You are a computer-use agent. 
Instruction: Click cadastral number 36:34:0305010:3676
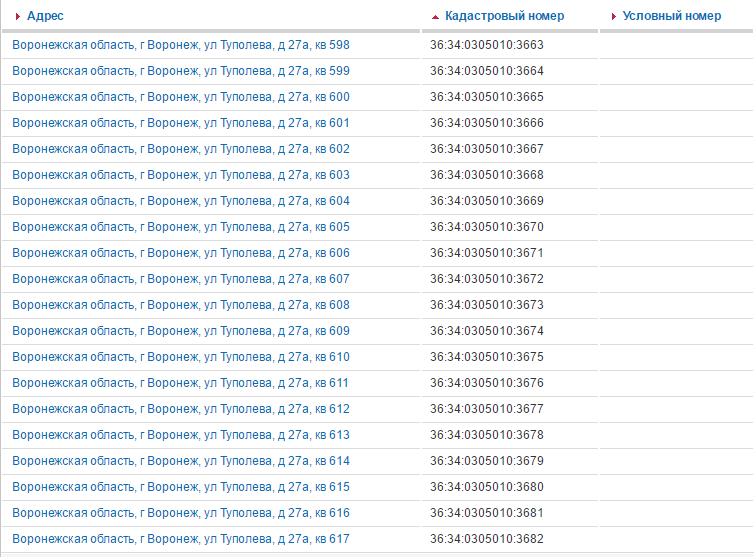tap(487, 383)
